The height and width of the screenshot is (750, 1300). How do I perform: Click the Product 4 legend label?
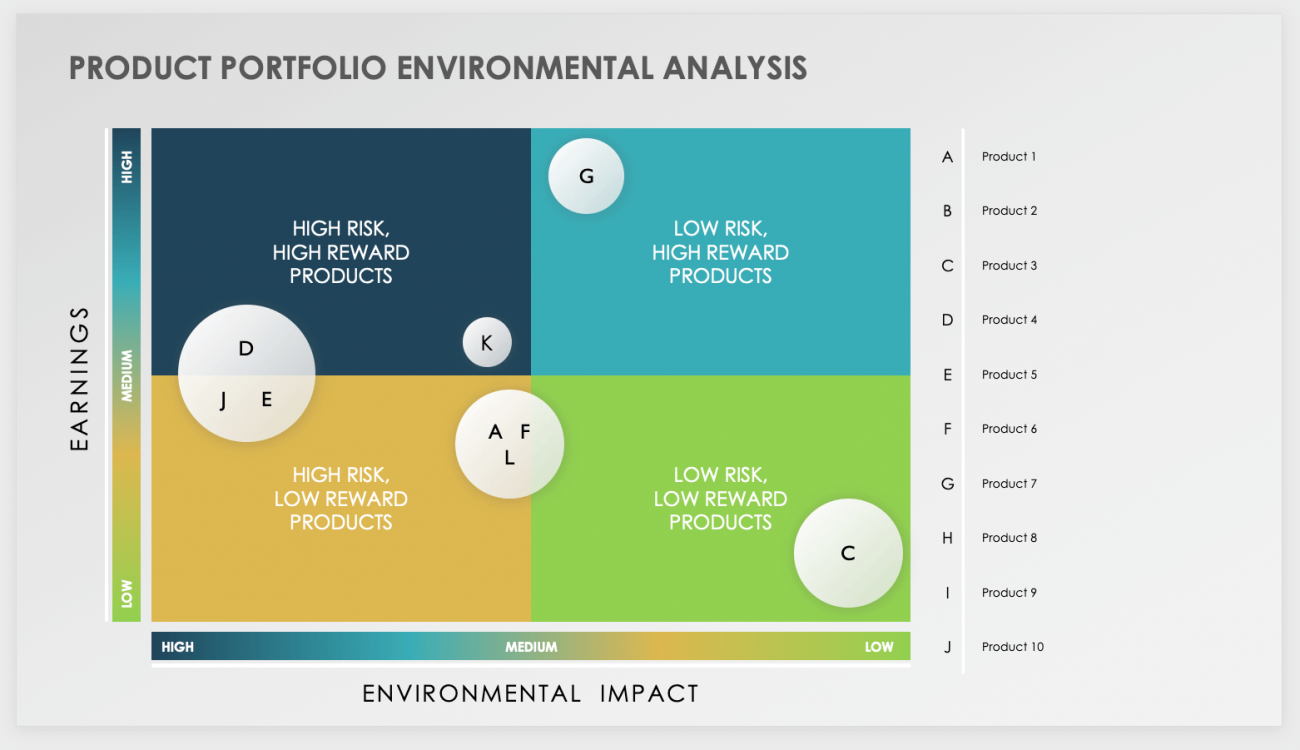click(x=1009, y=320)
